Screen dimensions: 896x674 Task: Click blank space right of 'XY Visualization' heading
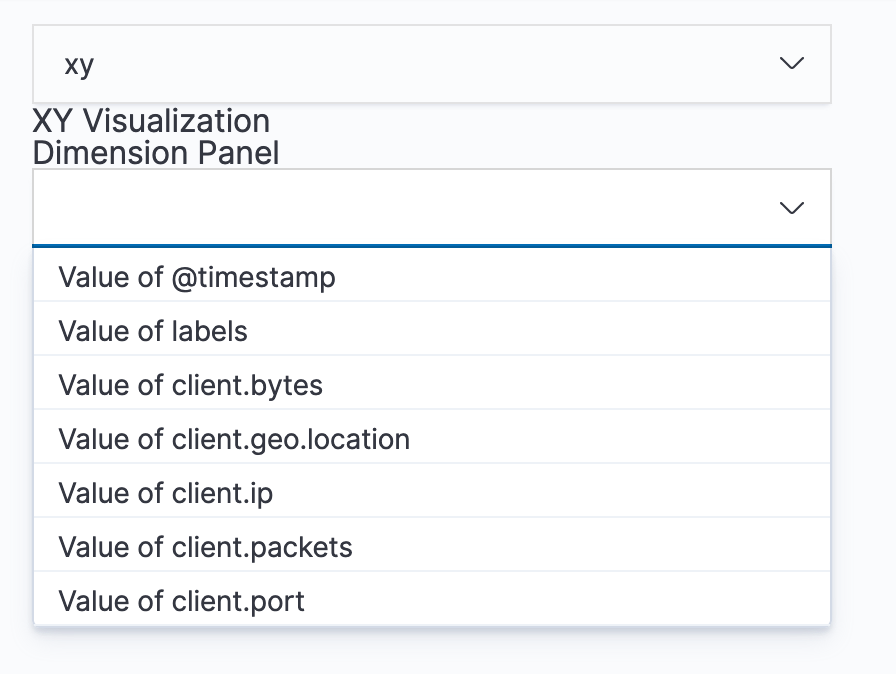[550, 122]
